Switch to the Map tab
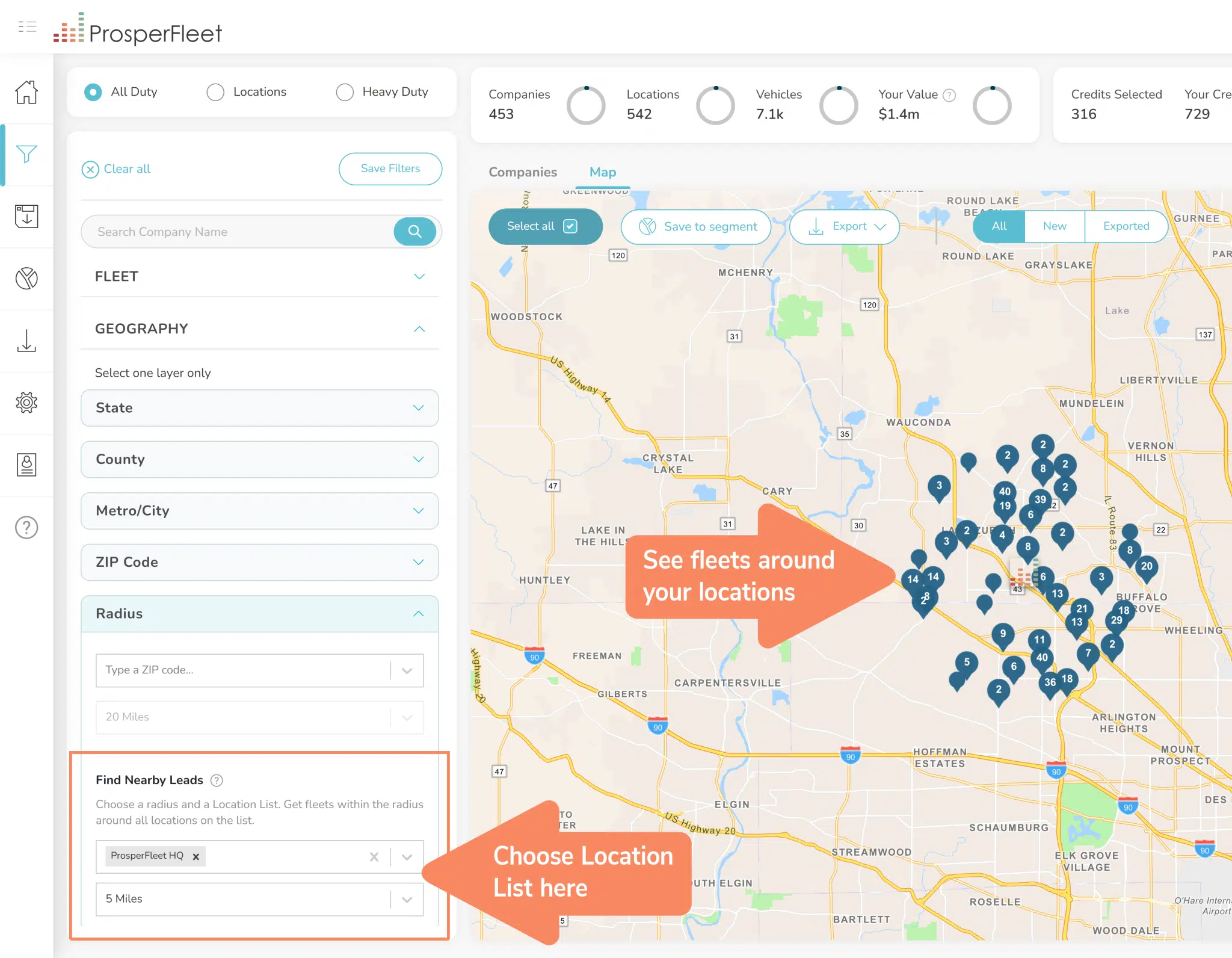 click(603, 172)
